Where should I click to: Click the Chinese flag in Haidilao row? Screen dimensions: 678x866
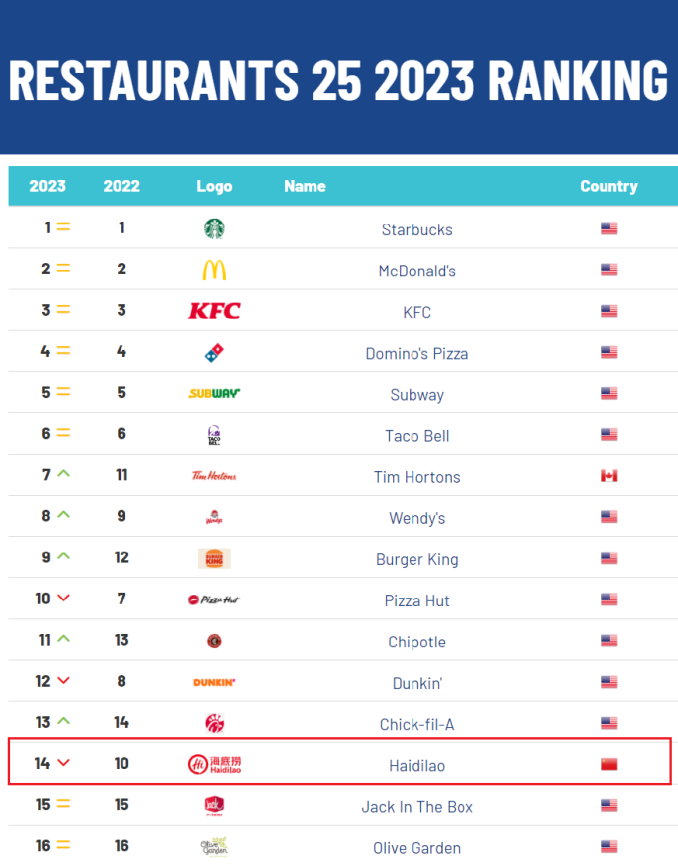pyautogui.click(x=609, y=764)
